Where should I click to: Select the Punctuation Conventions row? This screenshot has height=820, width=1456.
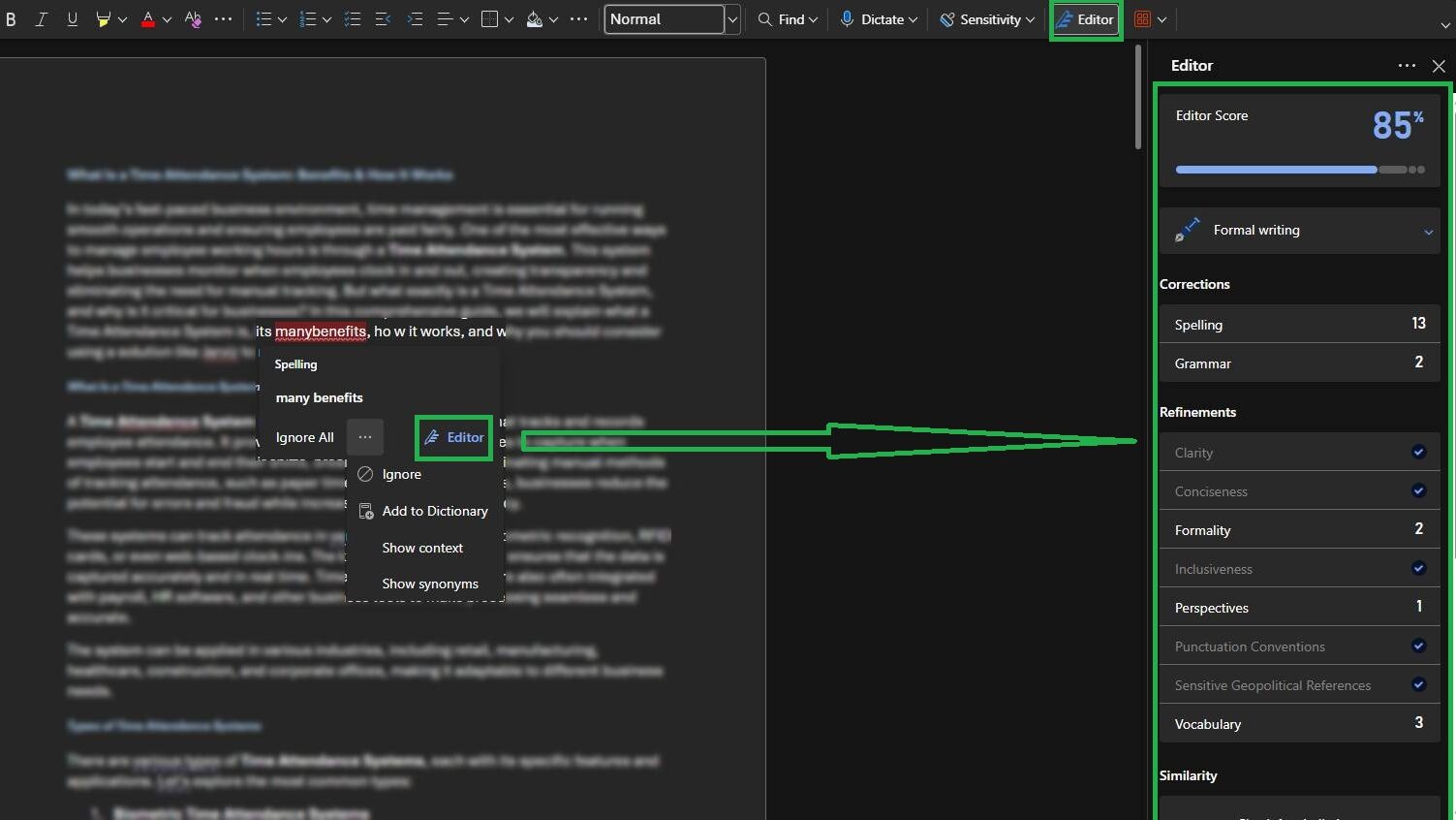click(1299, 647)
